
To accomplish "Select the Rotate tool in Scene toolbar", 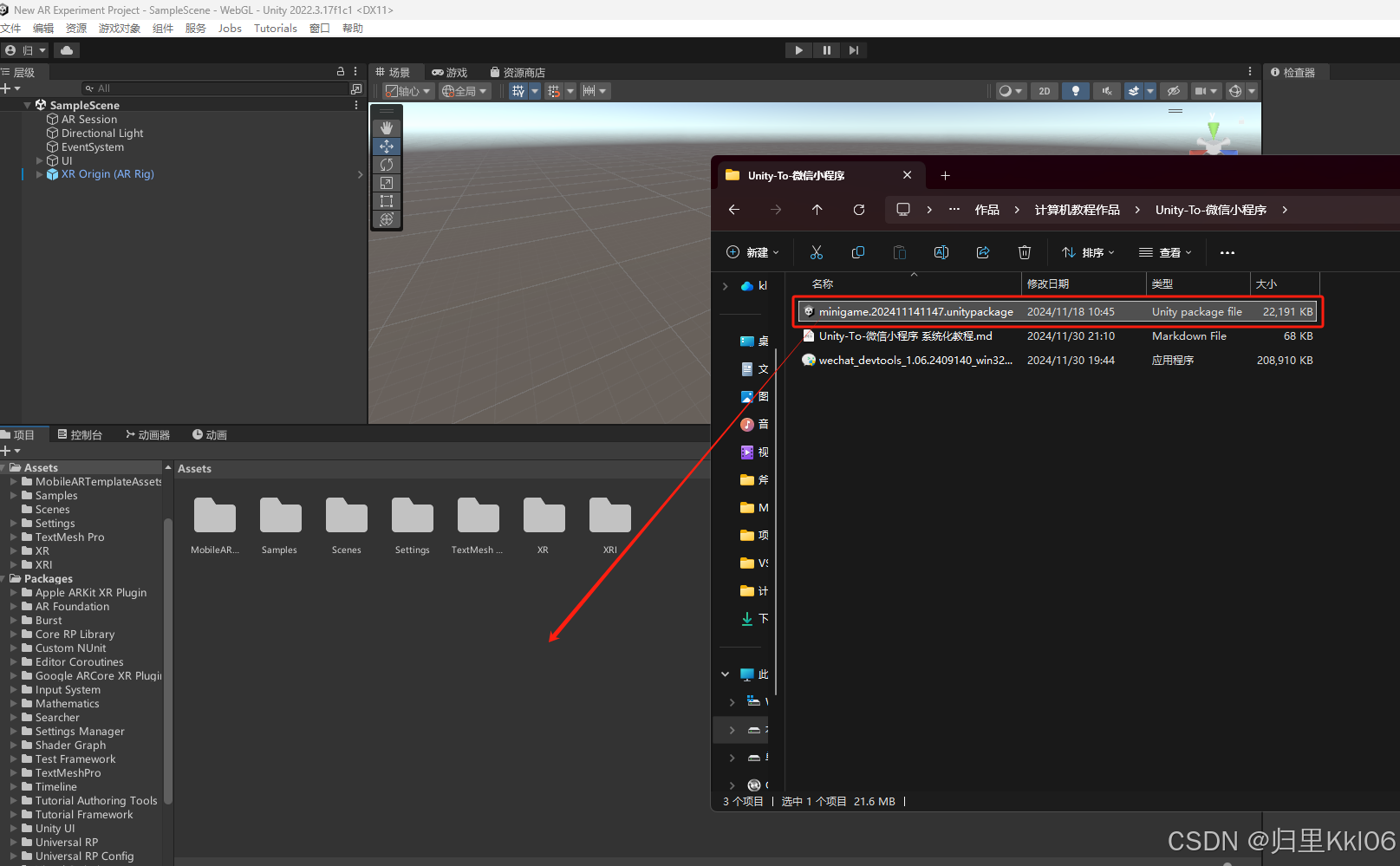I will [x=387, y=165].
